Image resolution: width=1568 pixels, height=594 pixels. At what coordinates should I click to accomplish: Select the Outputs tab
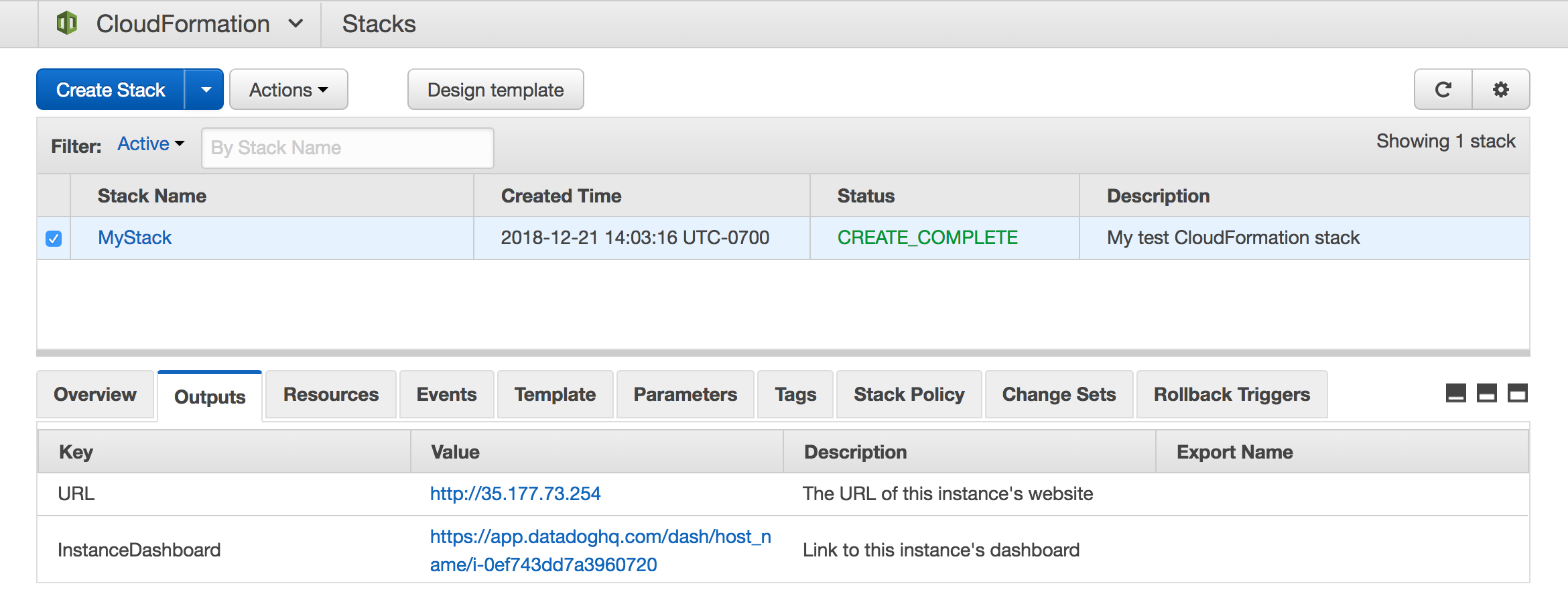210,396
